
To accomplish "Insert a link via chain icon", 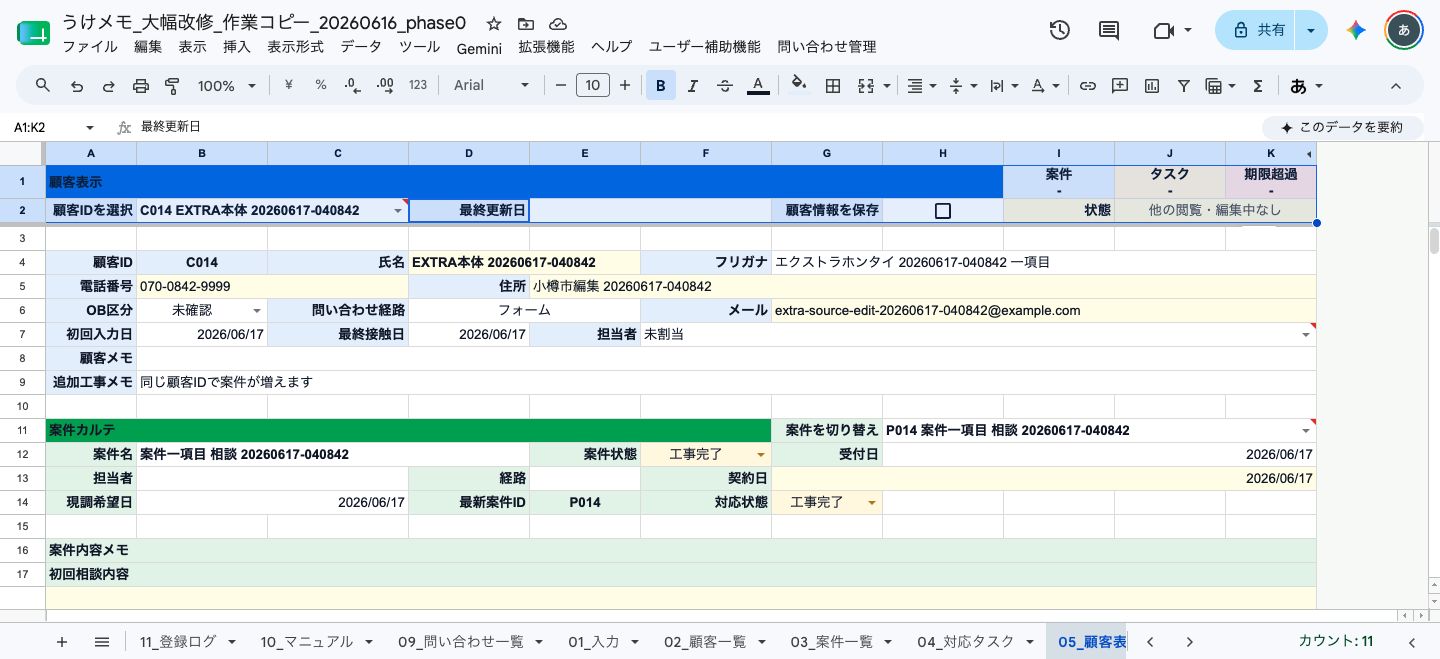I will pyautogui.click(x=1087, y=86).
